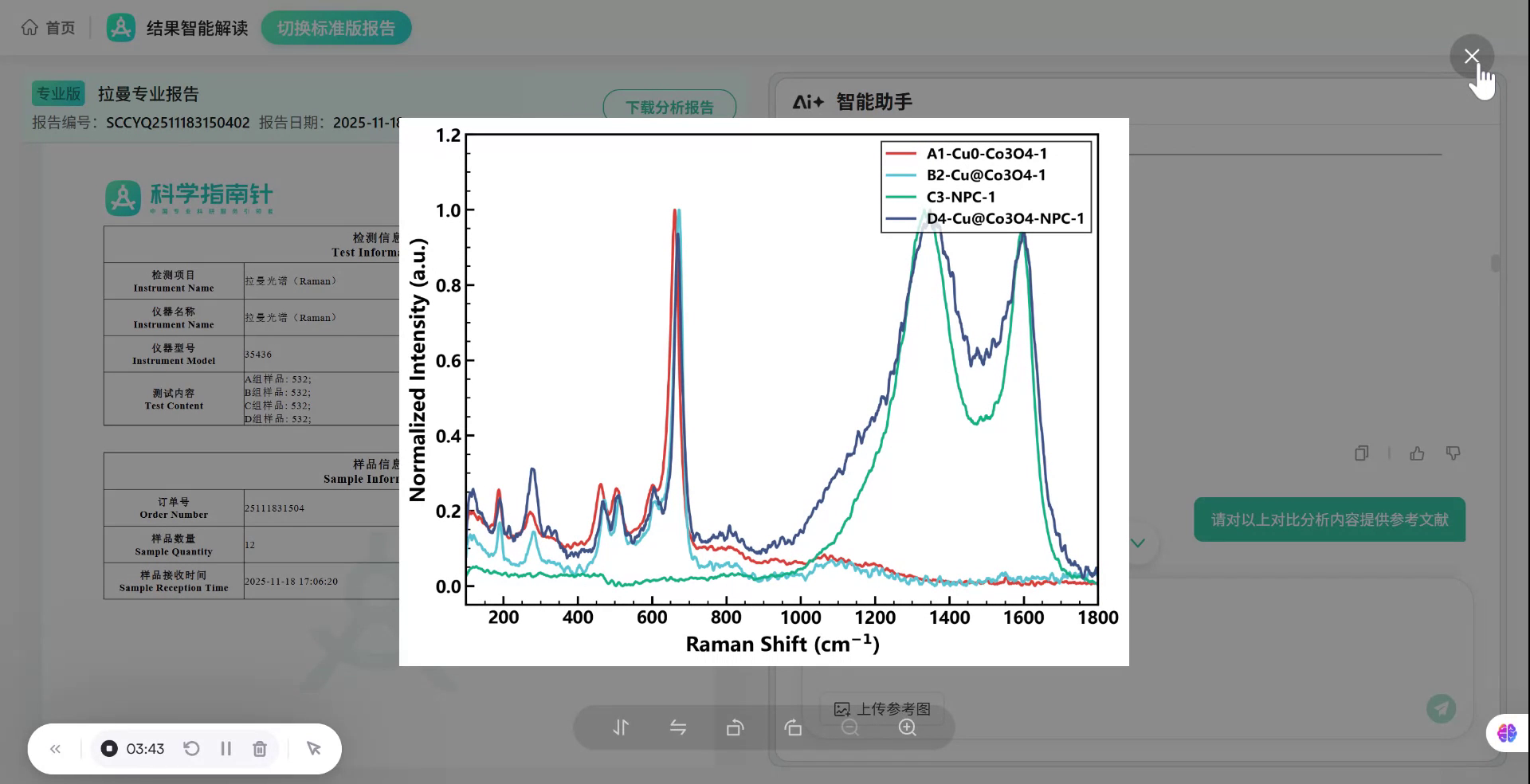
Task: Pause the screen recording
Action: tap(226, 748)
